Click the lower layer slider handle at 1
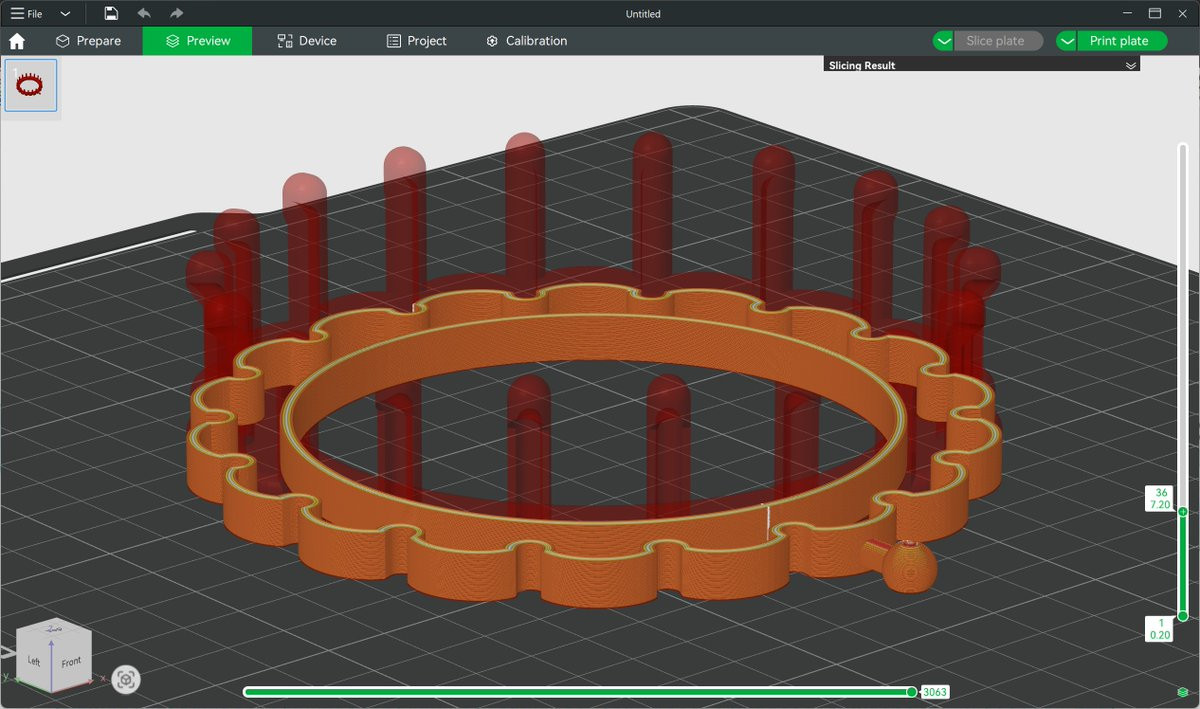Image resolution: width=1200 pixels, height=709 pixels. [1183, 617]
